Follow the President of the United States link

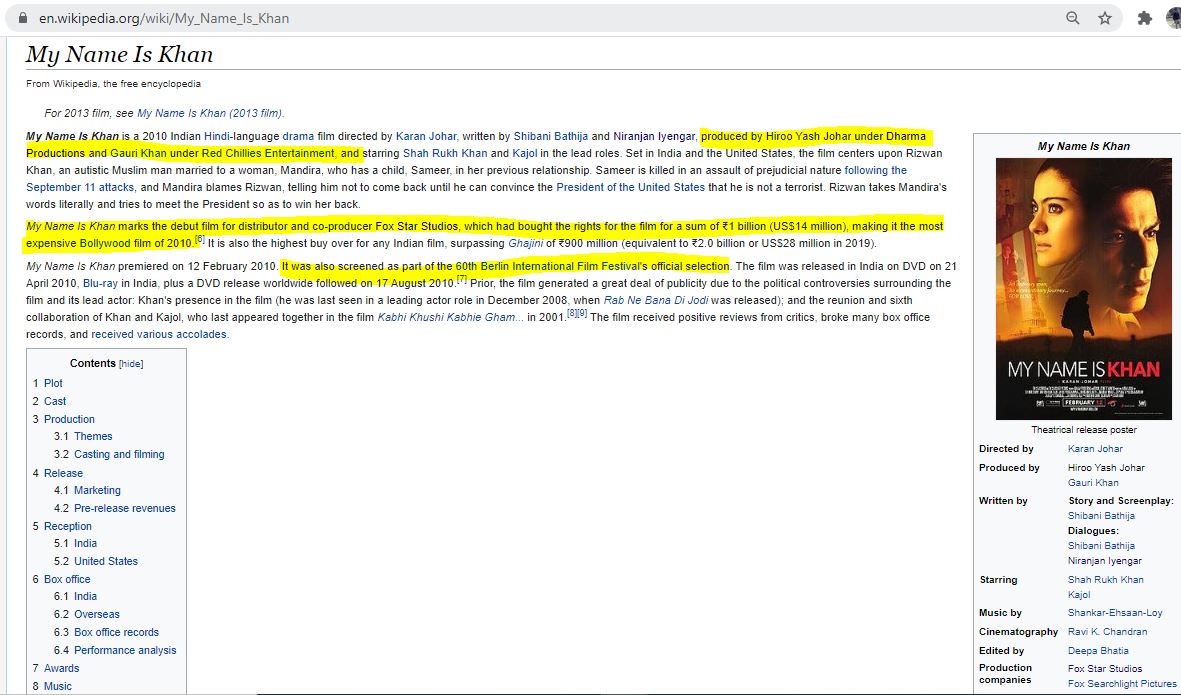[630, 187]
